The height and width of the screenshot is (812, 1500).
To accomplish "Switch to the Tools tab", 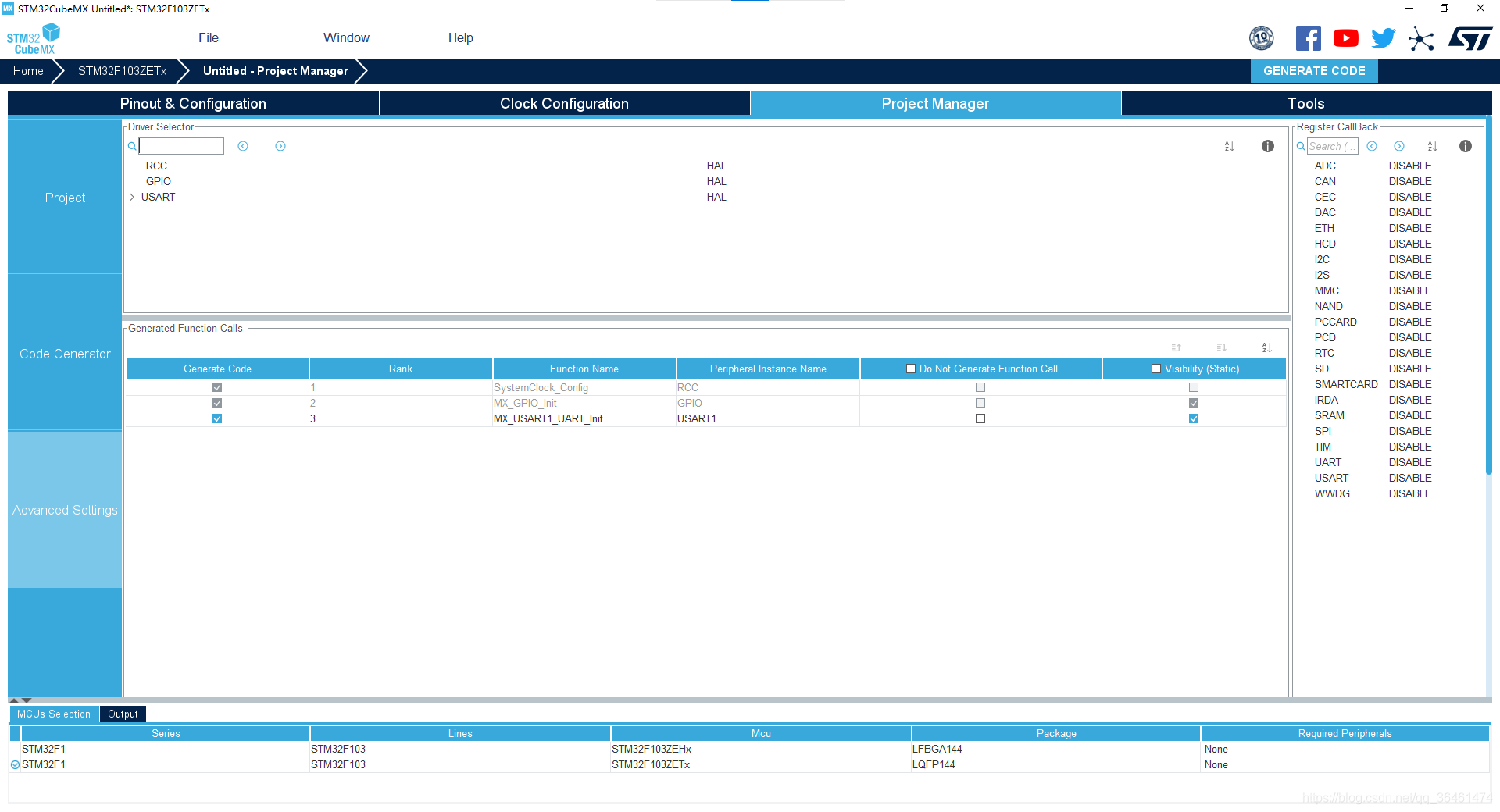I will coord(1306,103).
